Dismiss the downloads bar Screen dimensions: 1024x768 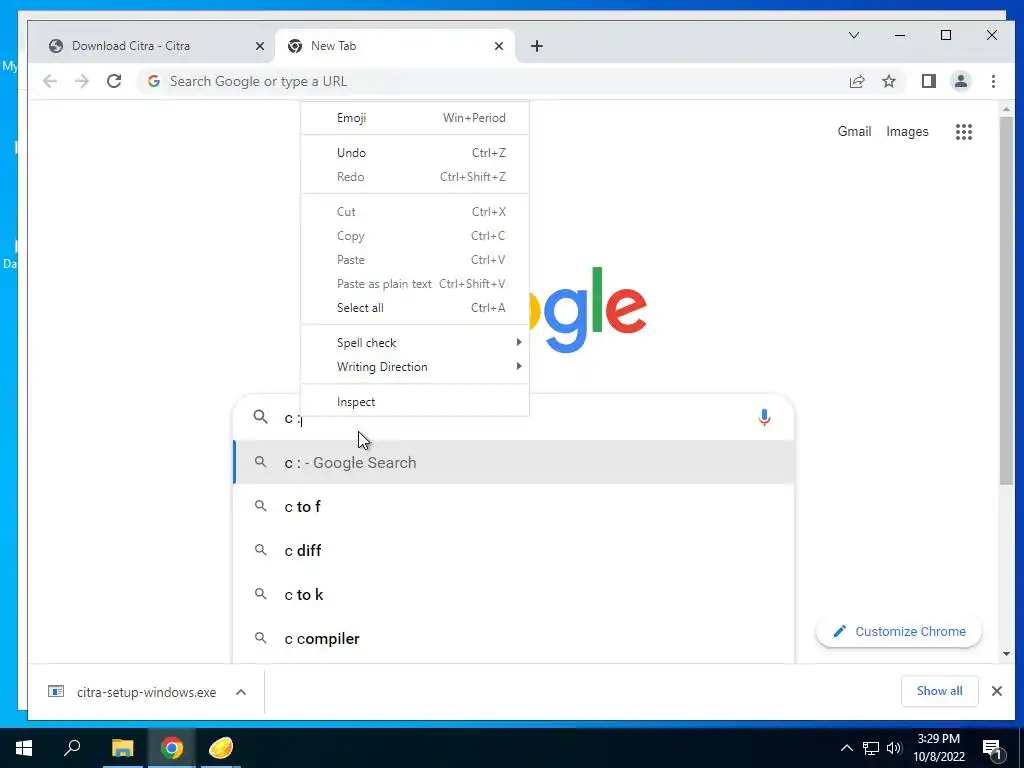click(x=997, y=691)
